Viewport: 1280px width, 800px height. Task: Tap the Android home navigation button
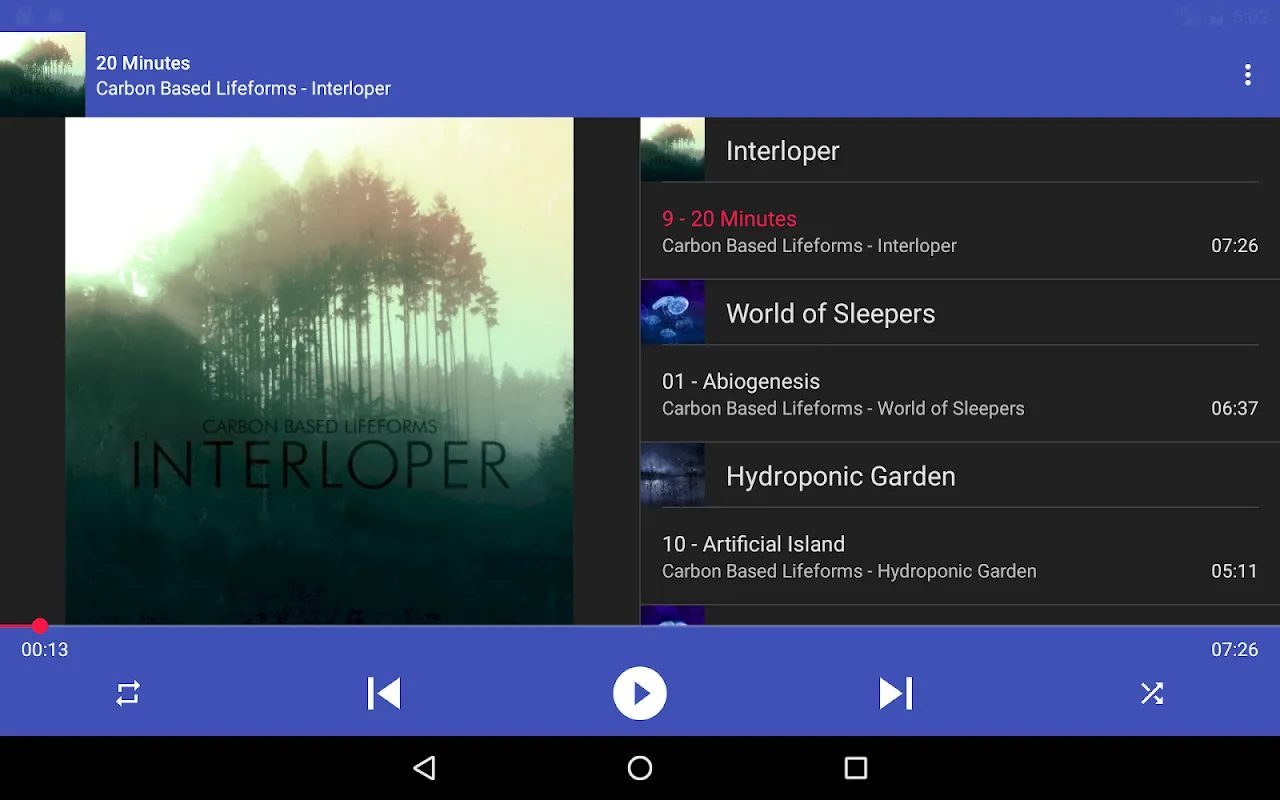[640, 768]
